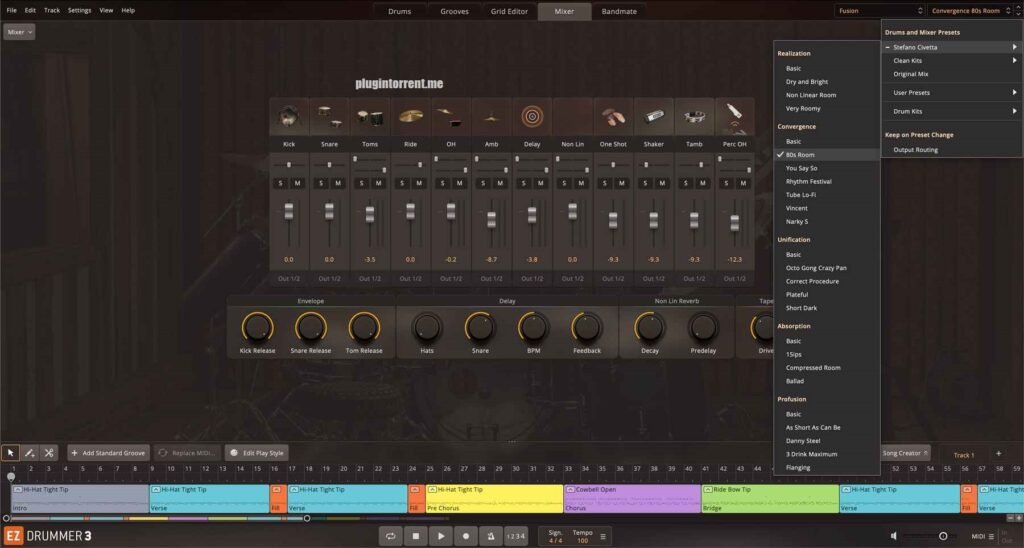
Task: Solo the Snare channel
Action: [321, 184]
